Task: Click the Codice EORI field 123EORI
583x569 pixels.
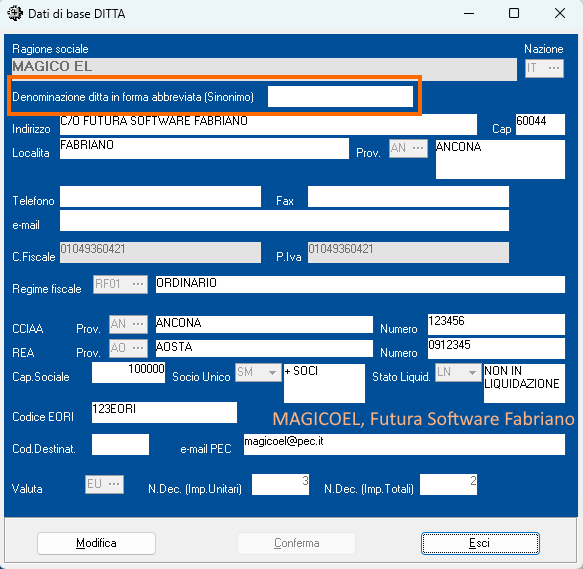Action: (x=164, y=412)
